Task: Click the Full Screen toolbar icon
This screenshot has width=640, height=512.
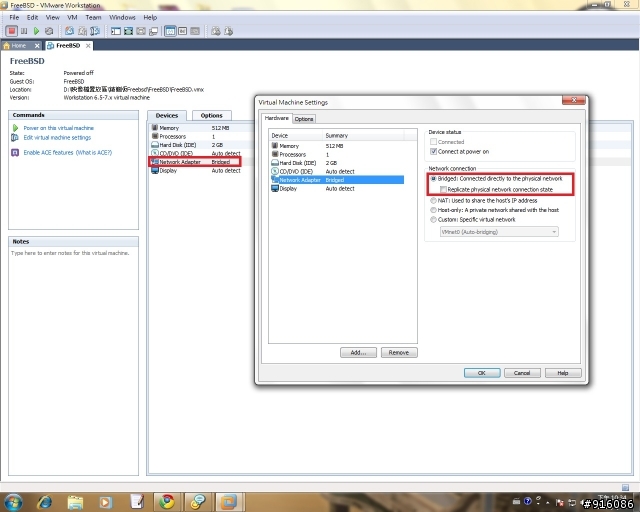Action: [x=129, y=31]
